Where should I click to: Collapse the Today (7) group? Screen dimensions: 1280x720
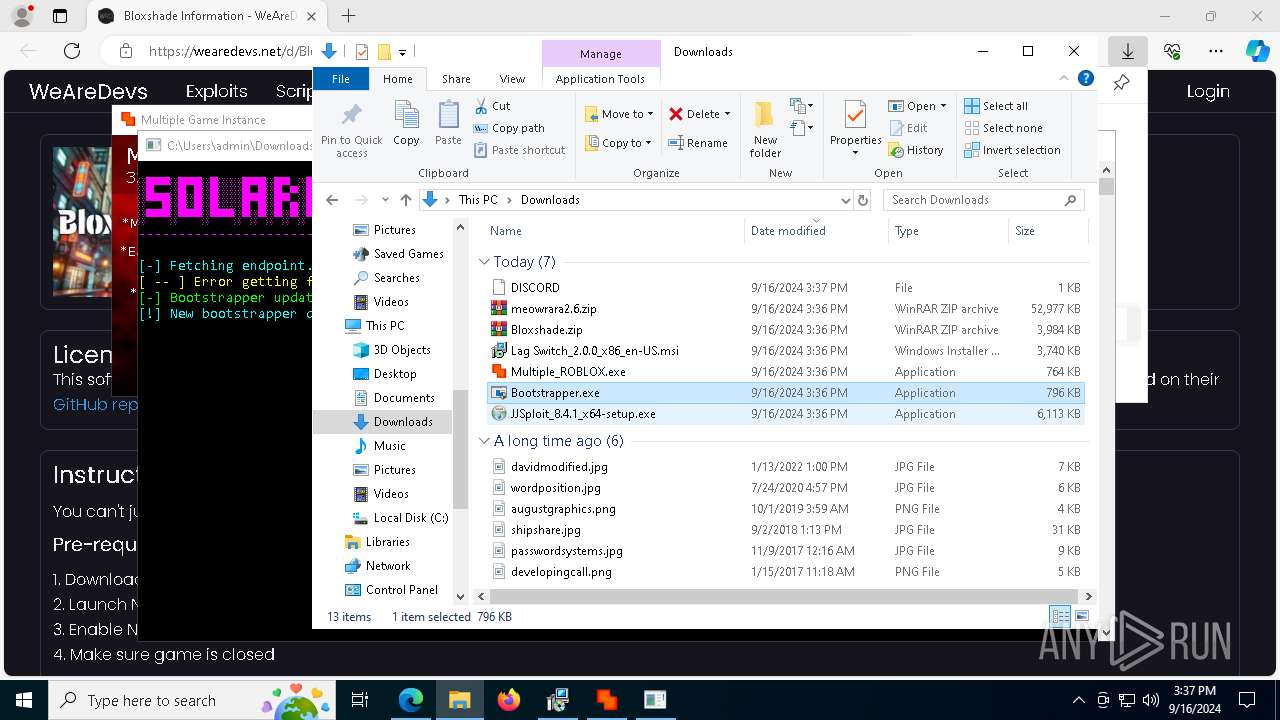pos(484,262)
